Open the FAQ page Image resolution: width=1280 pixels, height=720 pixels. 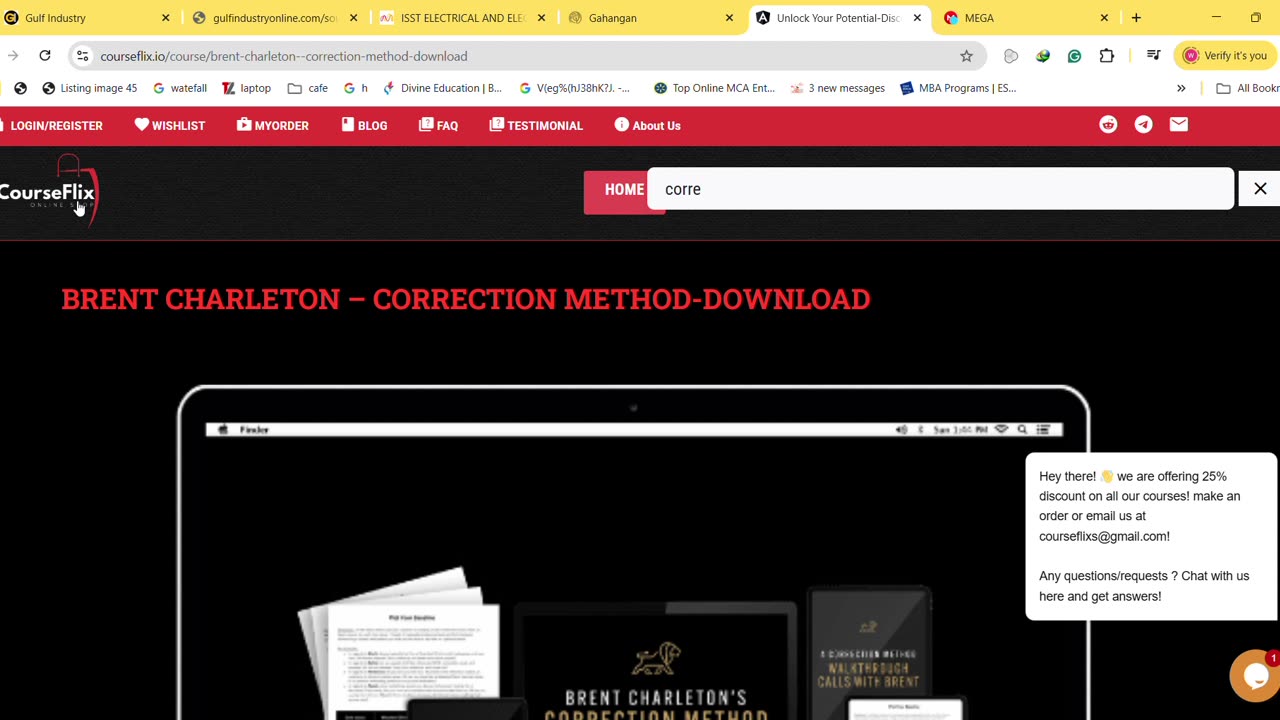tap(438, 126)
